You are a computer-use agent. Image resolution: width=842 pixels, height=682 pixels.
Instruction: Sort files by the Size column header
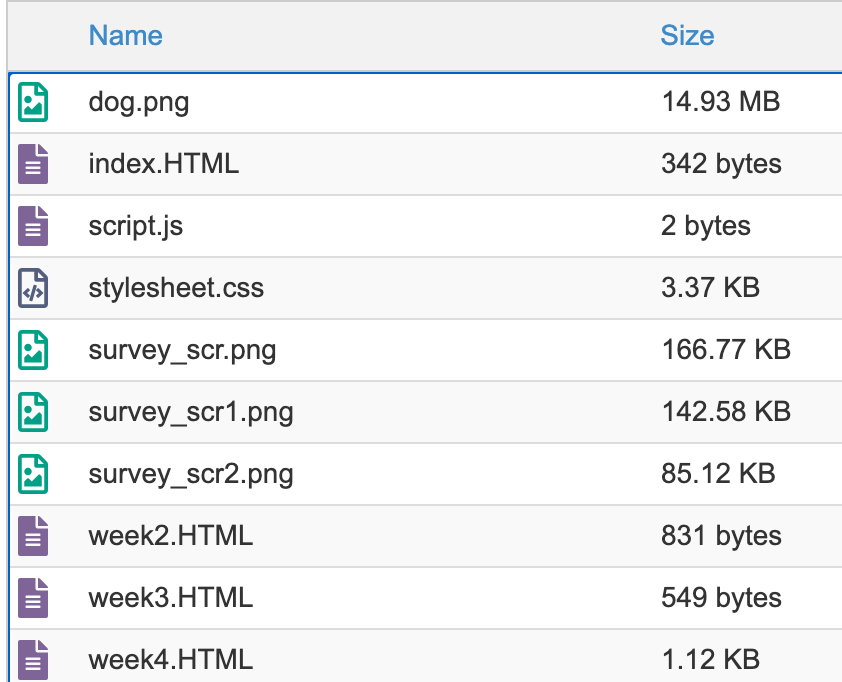pos(687,36)
